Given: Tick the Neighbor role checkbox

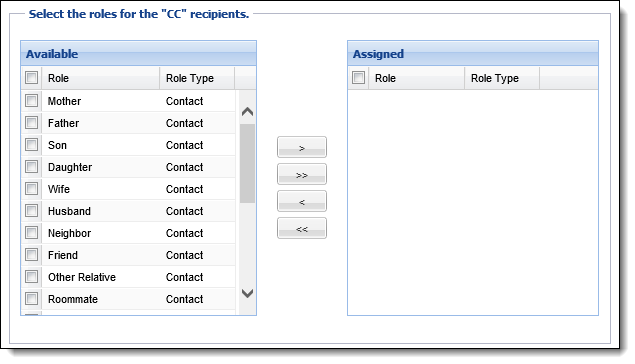Looking at the screenshot, I should (x=32, y=232).
